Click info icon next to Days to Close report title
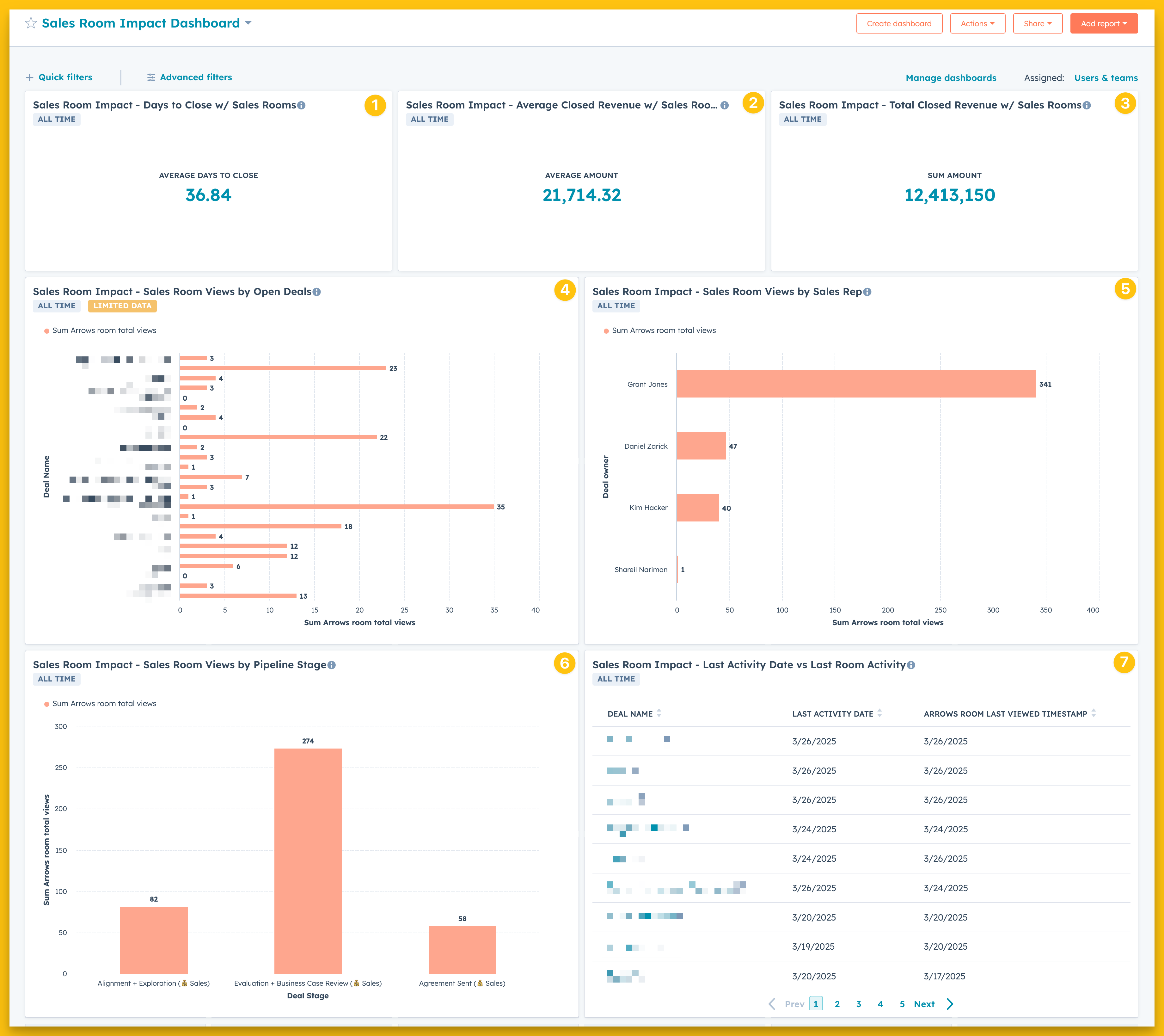 [x=301, y=105]
